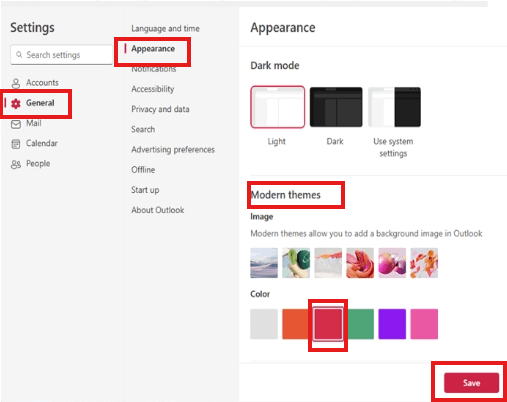Open the People settings category

click(x=38, y=164)
